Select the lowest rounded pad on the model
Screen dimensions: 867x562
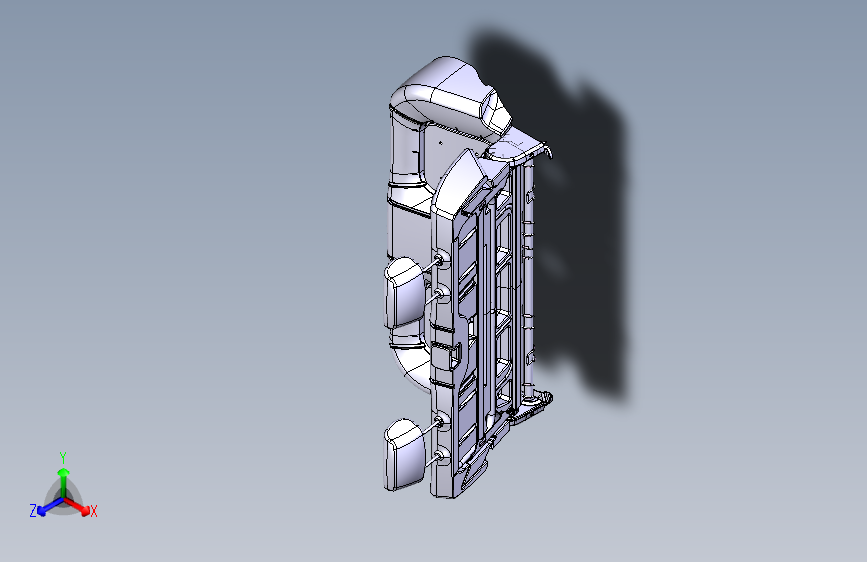click(404, 455)
